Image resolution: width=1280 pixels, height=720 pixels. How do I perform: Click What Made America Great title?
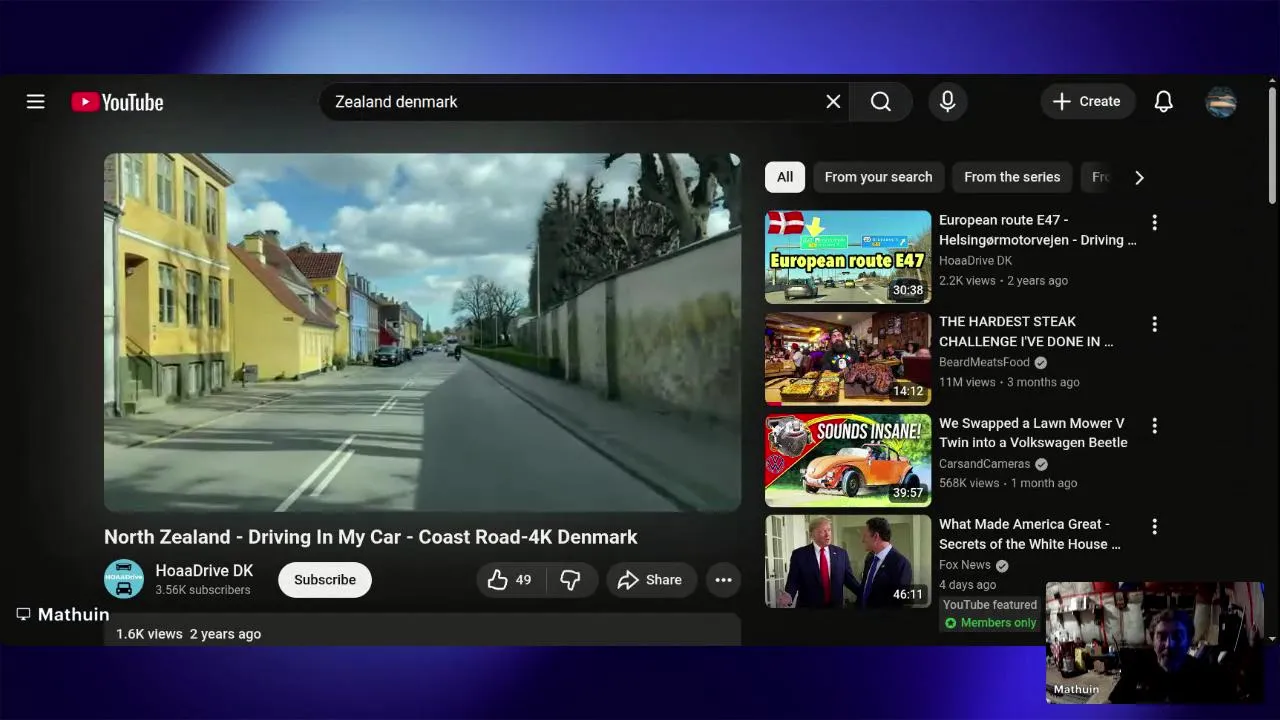click(1030, 534)
